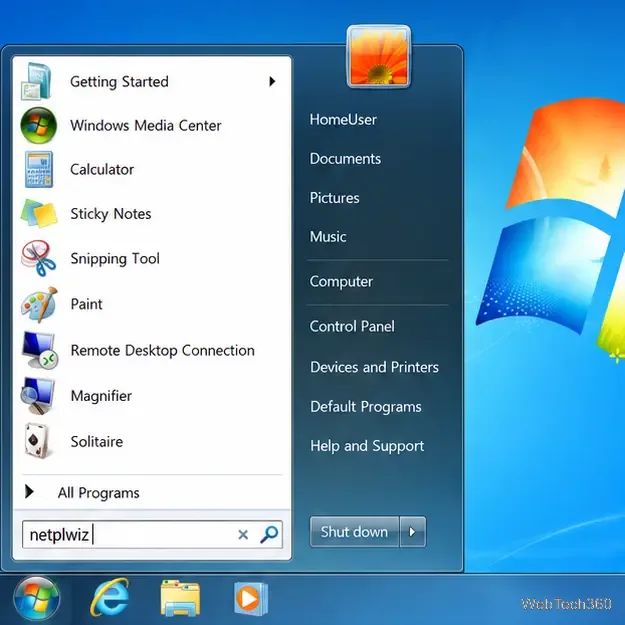Open the Getting Started icon

(37, 82)
